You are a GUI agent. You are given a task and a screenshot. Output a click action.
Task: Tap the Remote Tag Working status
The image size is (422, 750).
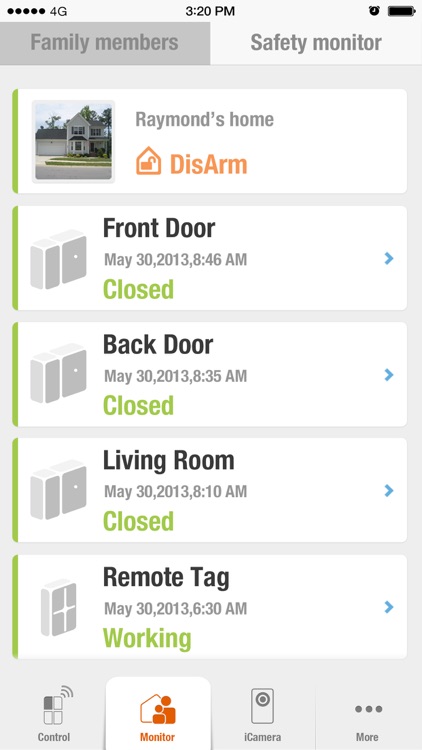[x=147, y=639]
